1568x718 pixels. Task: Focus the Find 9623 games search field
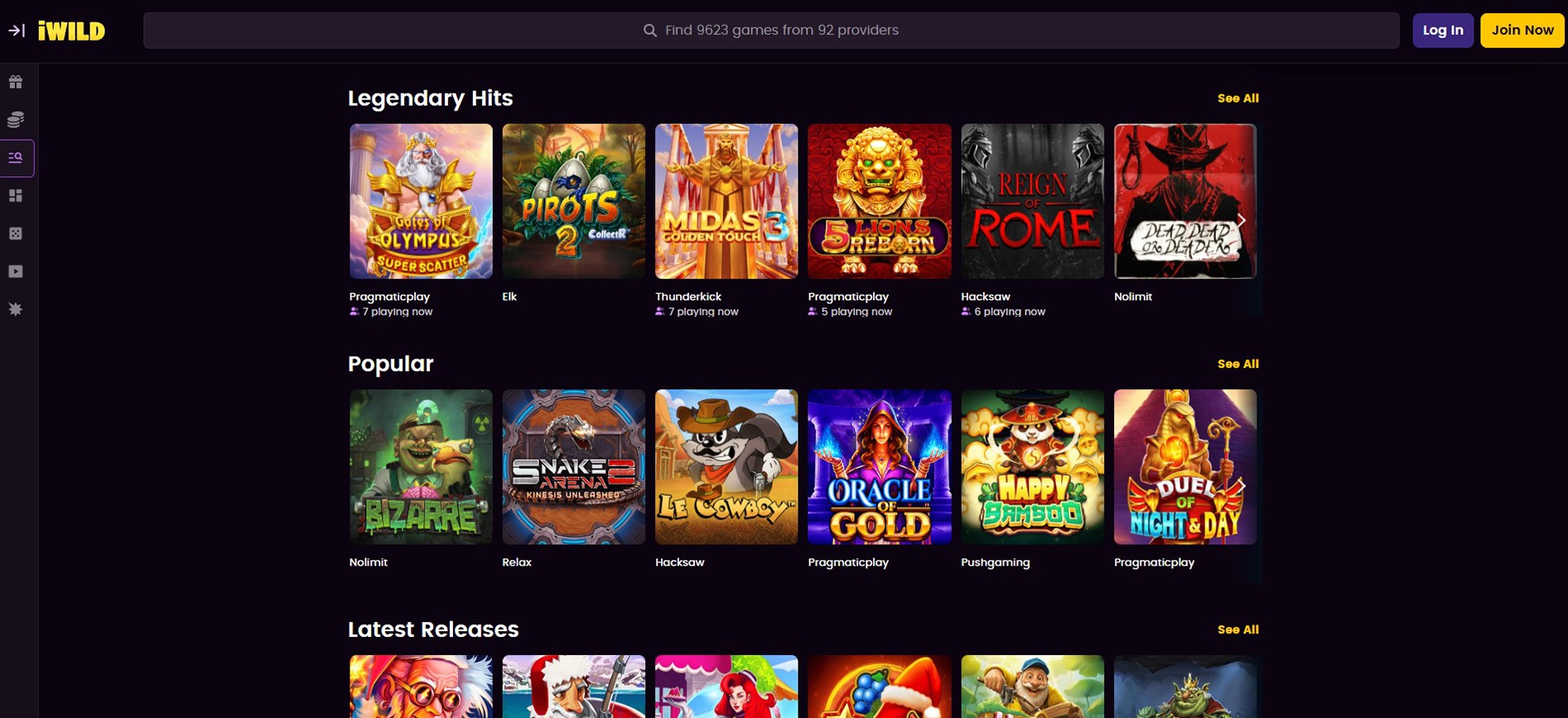[771, 31]
